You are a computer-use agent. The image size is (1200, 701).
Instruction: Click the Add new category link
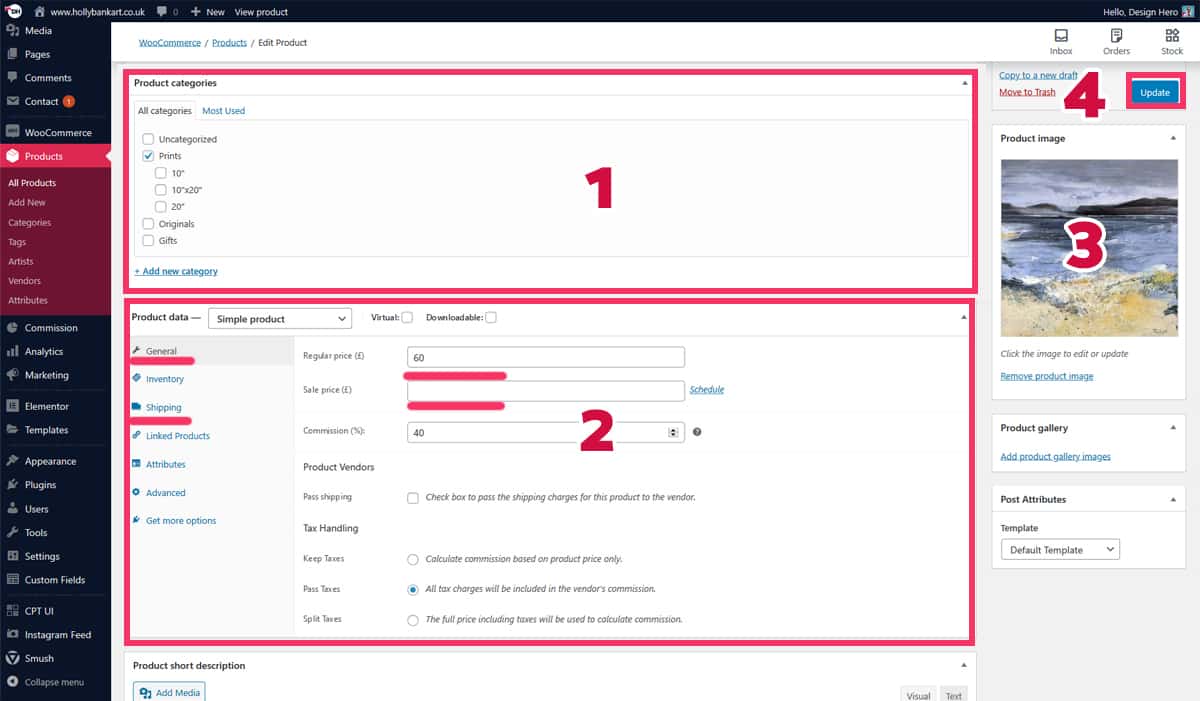tap(176, 271)
